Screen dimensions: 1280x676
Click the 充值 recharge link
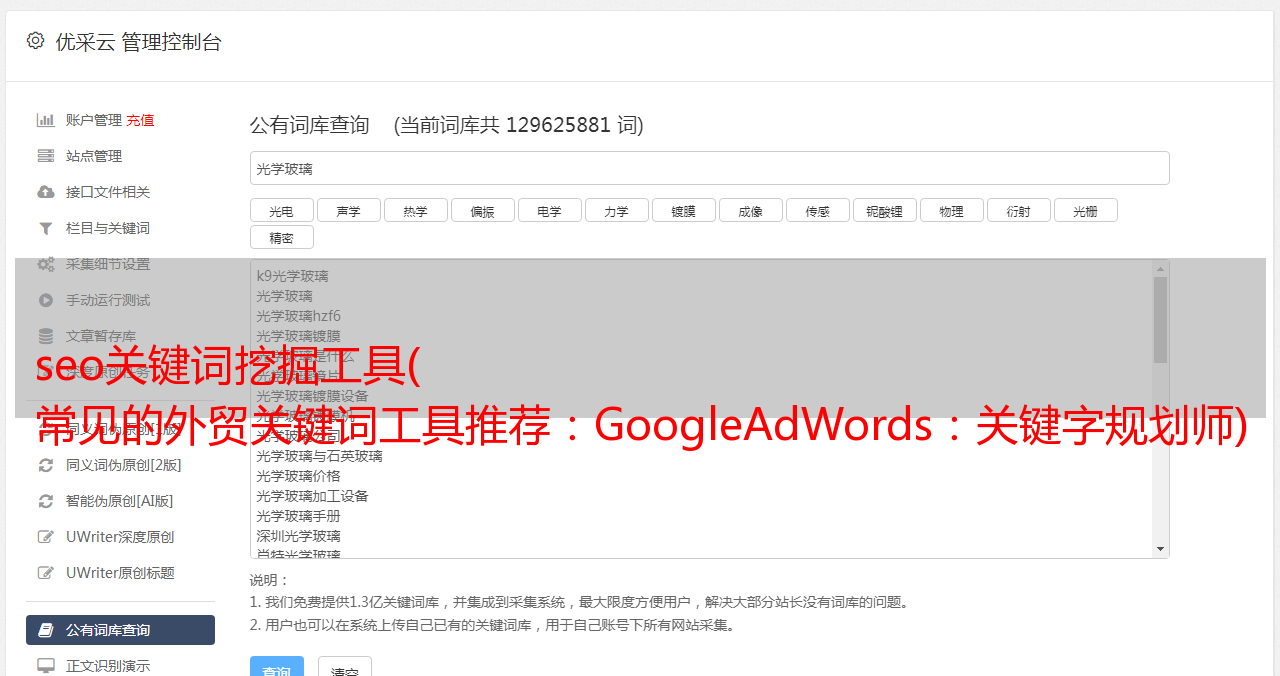(x=140, y=120)
